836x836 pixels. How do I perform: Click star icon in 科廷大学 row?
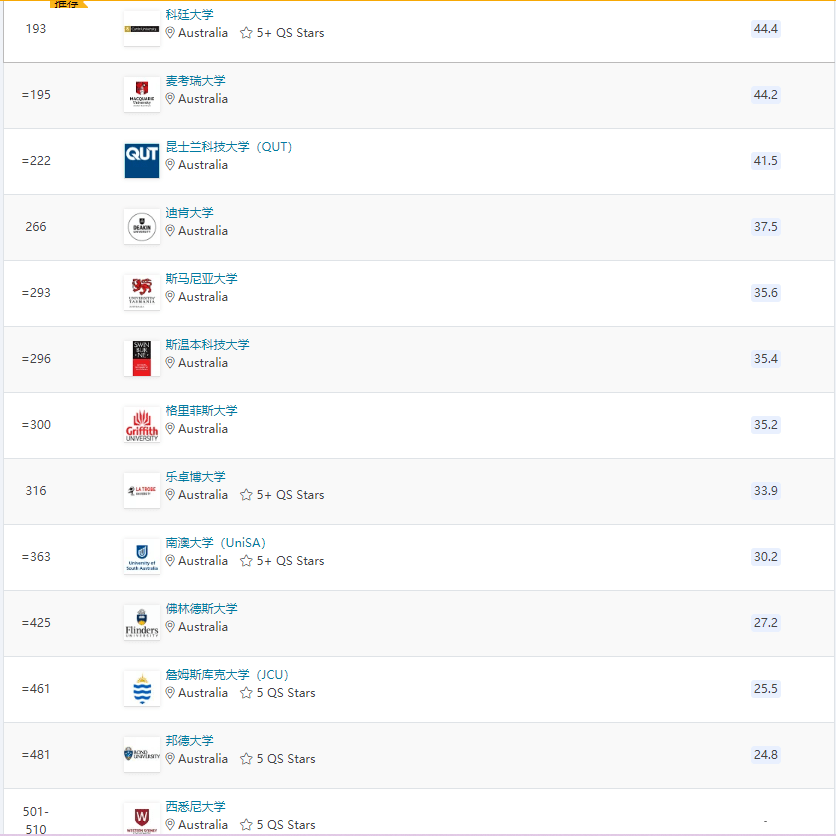[246, 33]
